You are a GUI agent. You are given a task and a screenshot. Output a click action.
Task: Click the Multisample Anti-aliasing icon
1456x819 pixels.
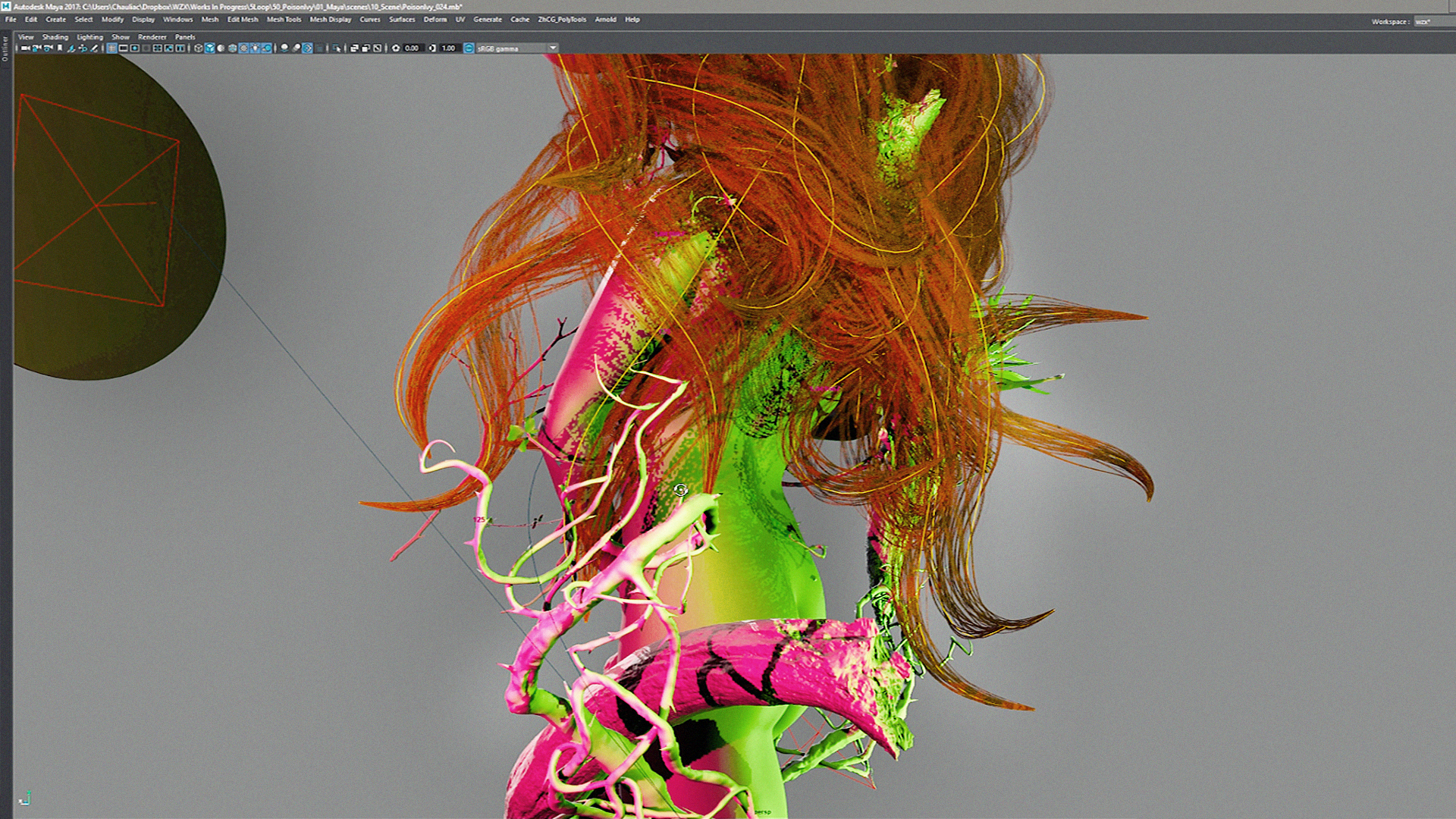(x=307, y=48)
